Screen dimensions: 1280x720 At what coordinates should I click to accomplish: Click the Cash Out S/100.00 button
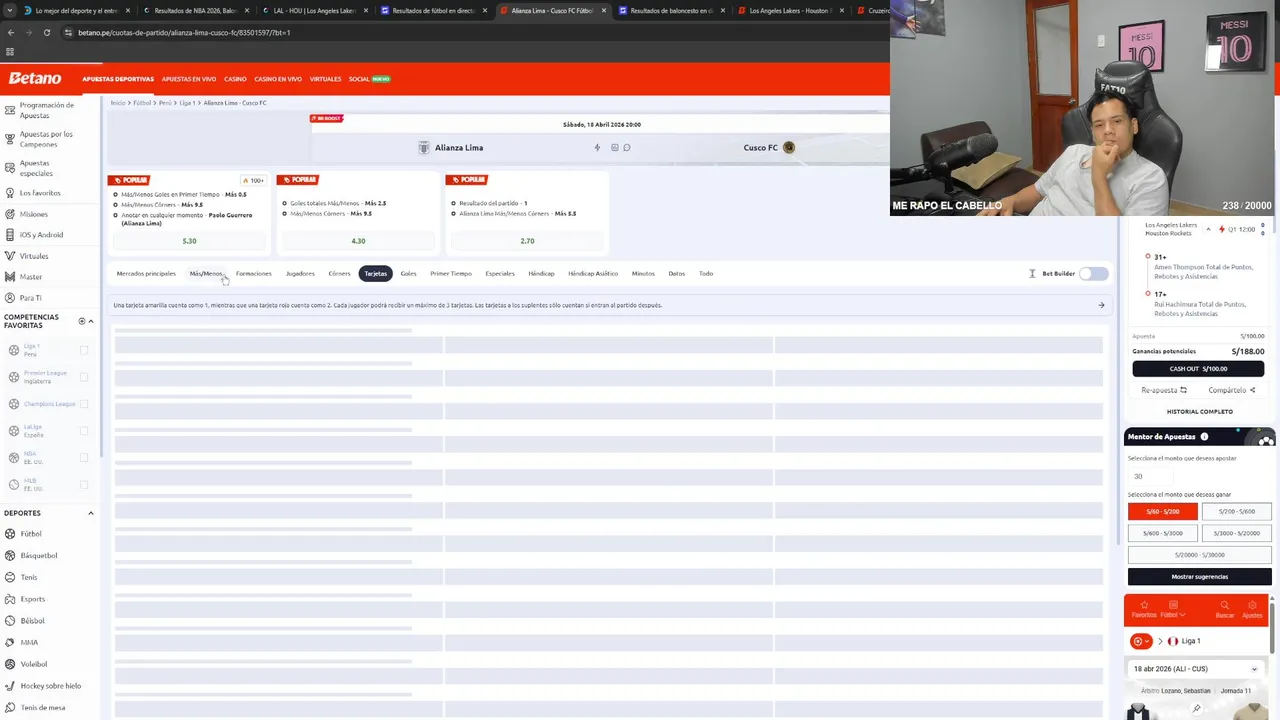coord(1198,368)
